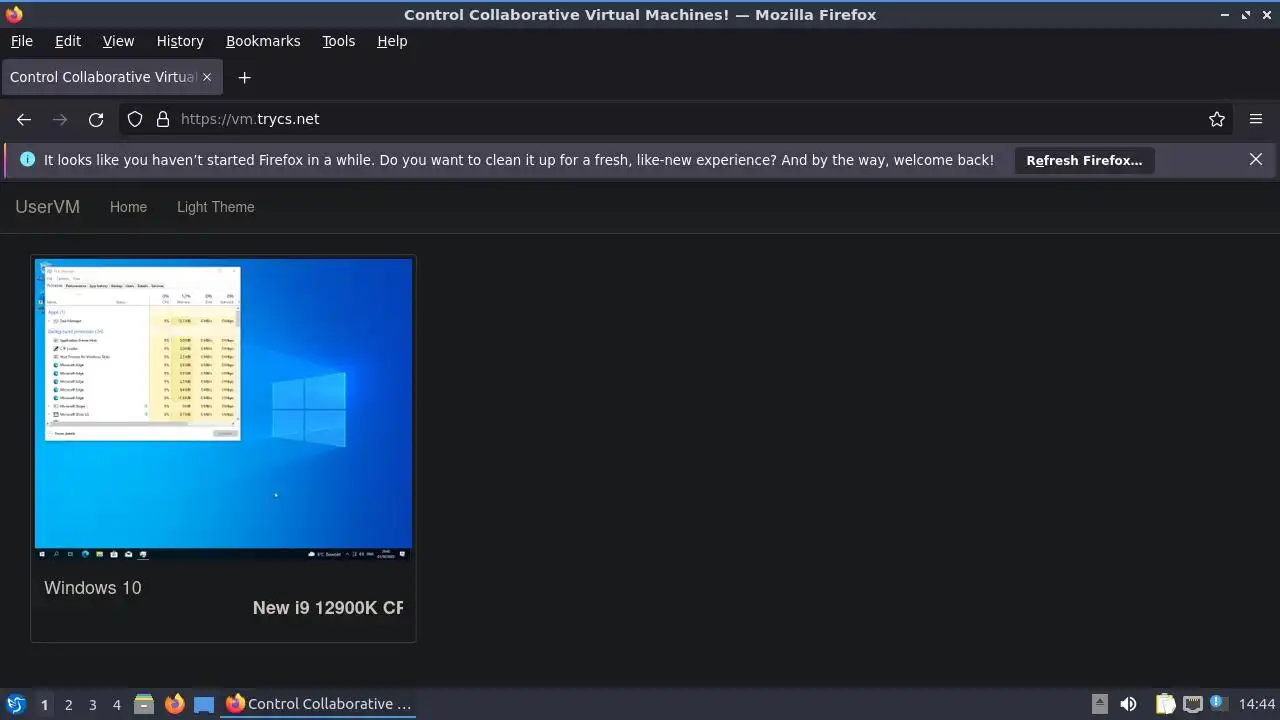This screenshot has width=1280, height=720.
Task: Click the Firefox logo in title bar
Action: point(14,15)
